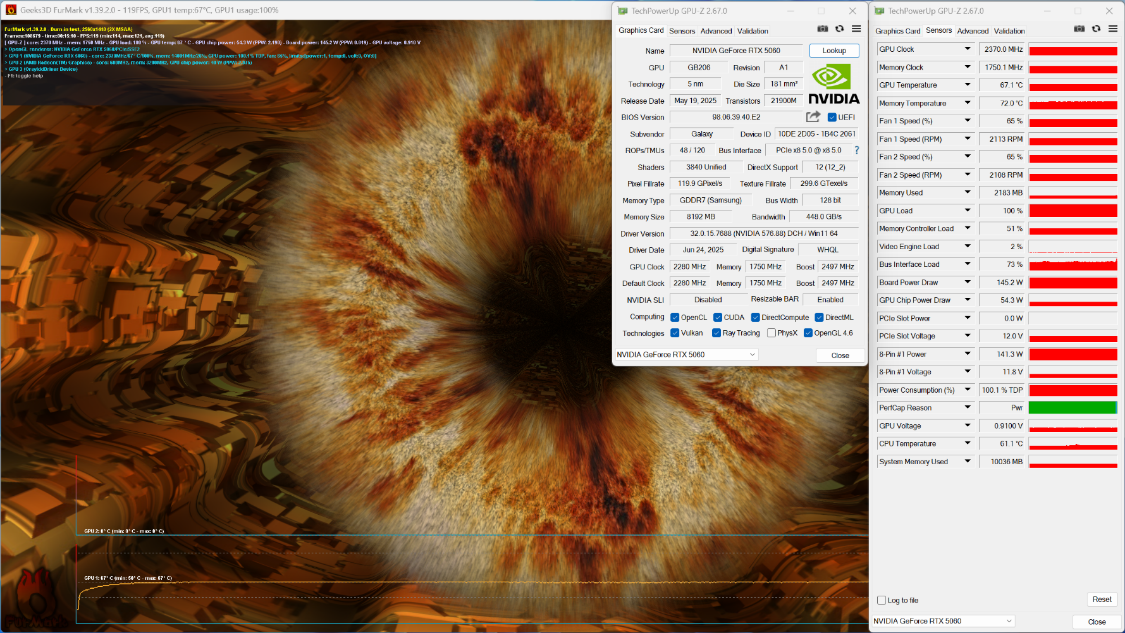Screen dimensions: 1125x633
Task: Click the 8-Pin #1 Power value 141.3 W
Action: (x=1002, y=354)
